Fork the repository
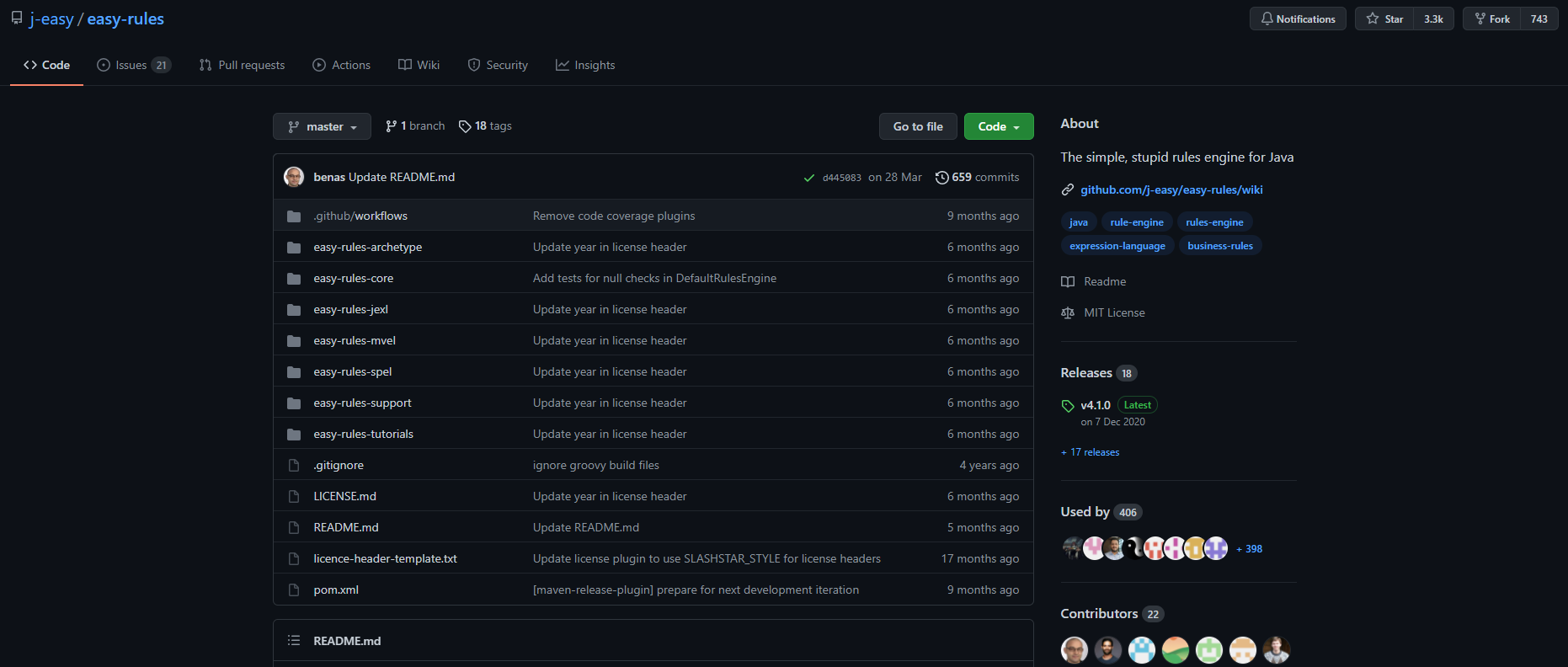Screen dimensions: 1568x667 tap(1491, 19)
